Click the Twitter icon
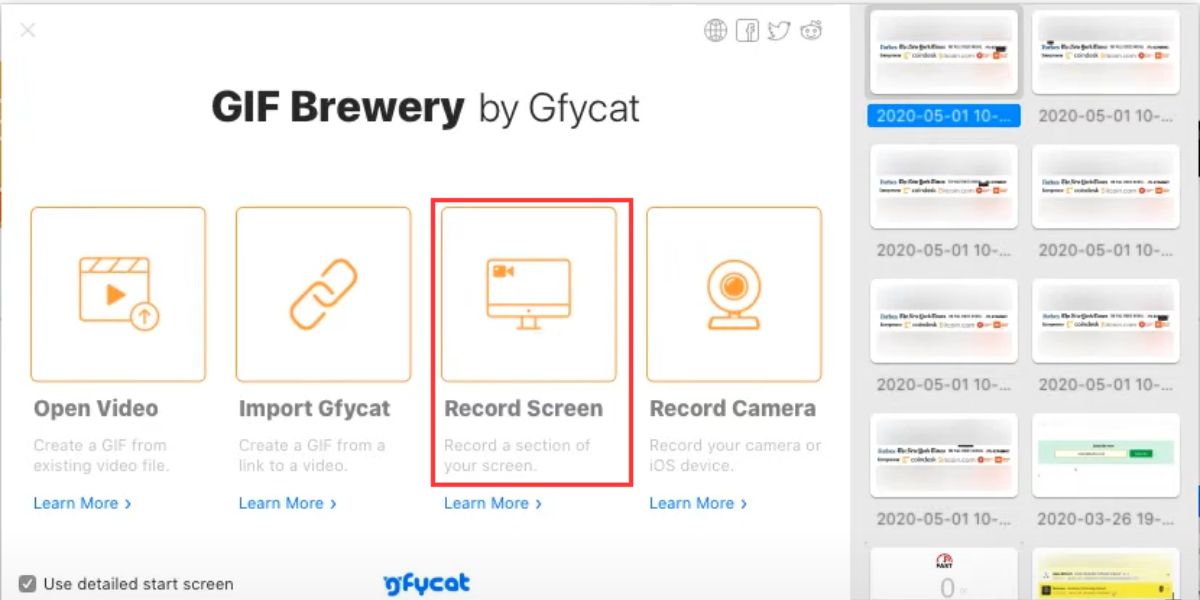1200x600 pixels. click(780, 30)
